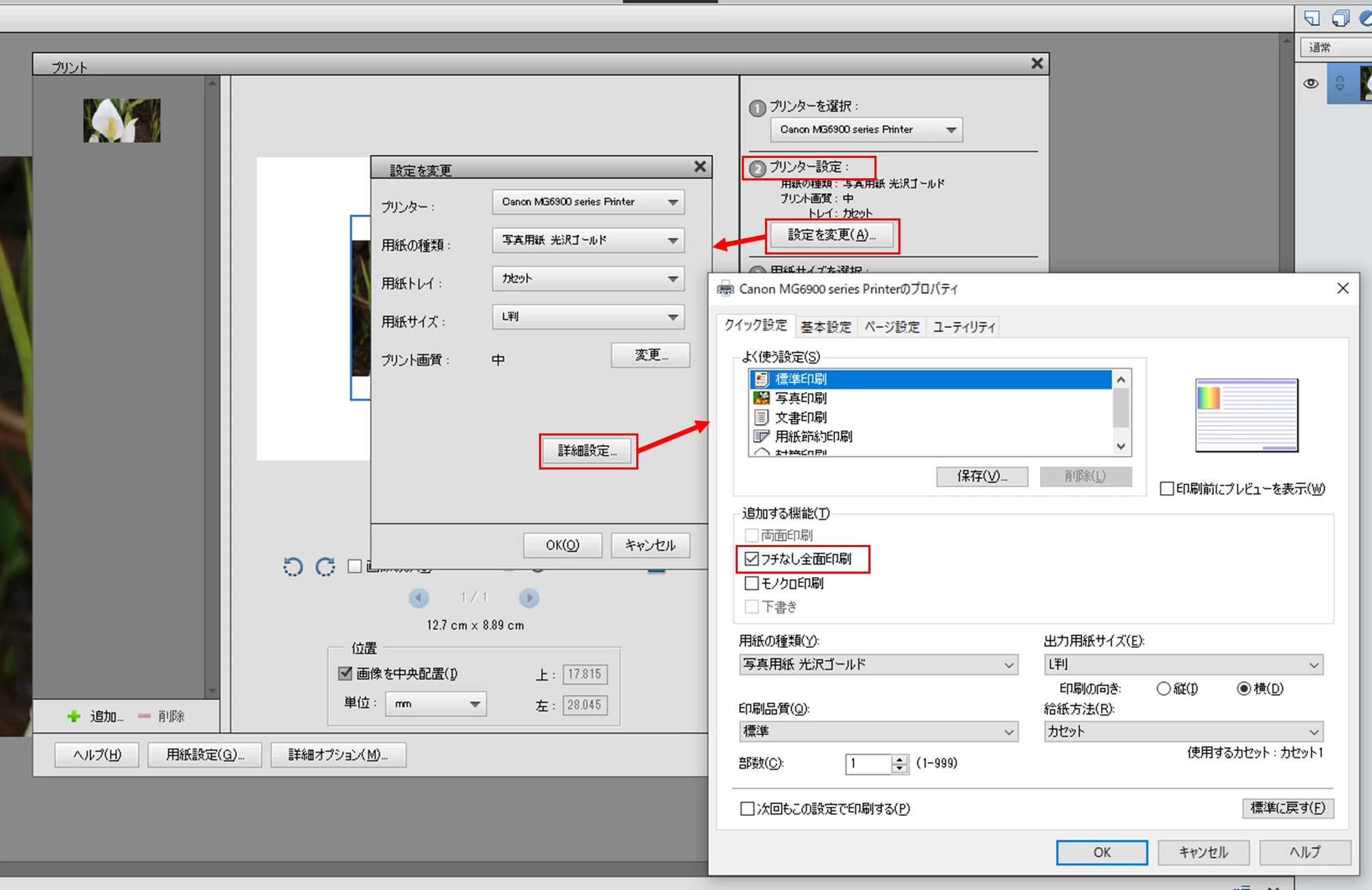Open the 出力用紙サイズ dropdown
1372x890 pixels.
pyautogui.click(x=1183, y=665)
